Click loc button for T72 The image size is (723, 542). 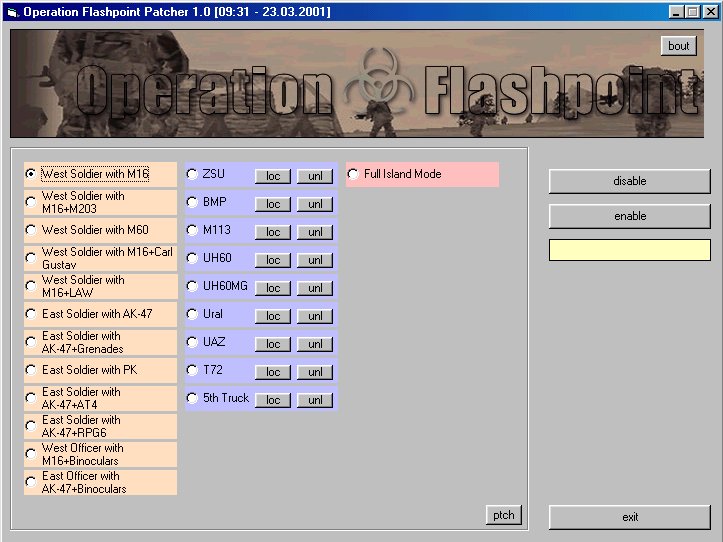(273, 372)
